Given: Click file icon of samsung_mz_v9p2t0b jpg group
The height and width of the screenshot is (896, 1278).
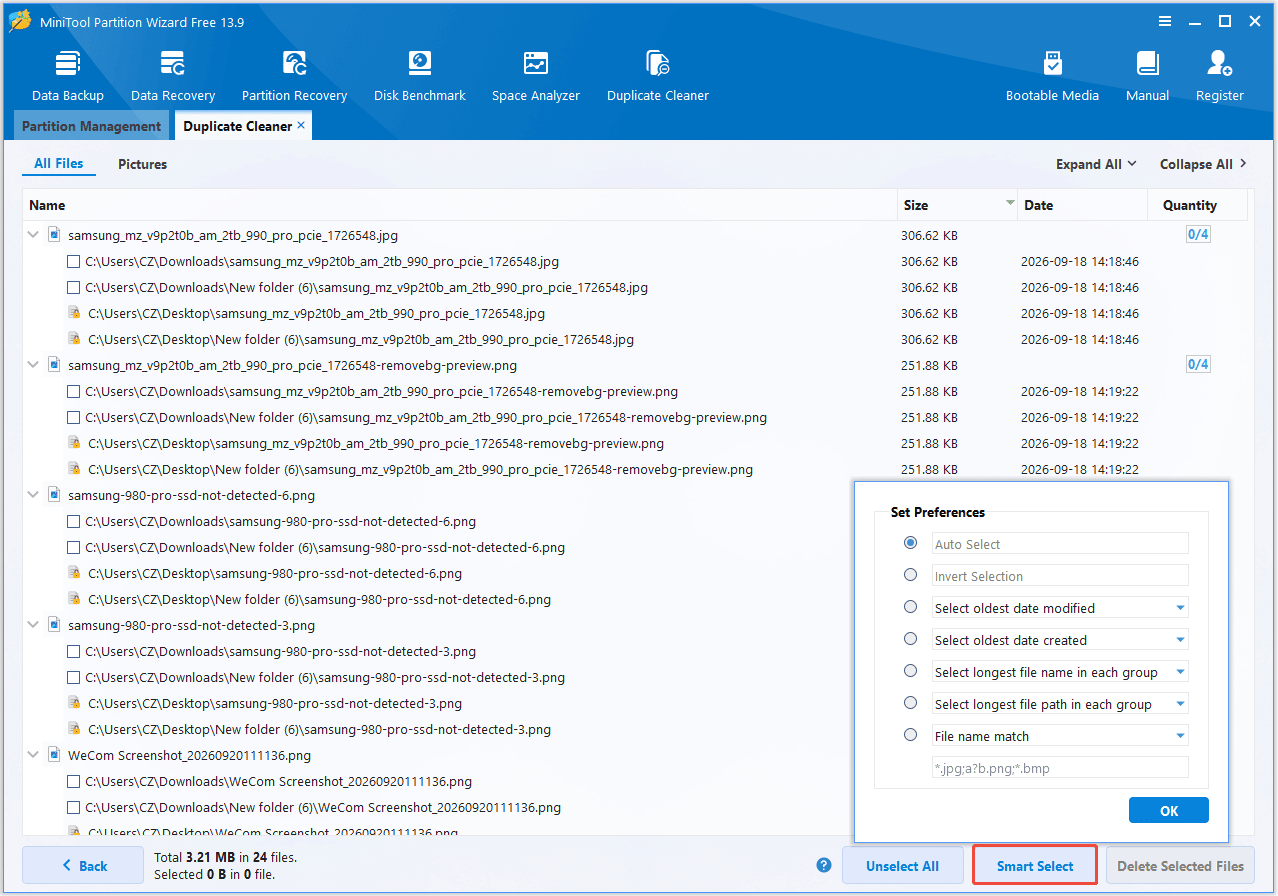Looking at the screenshot, I should pyautogui.click(x=54, y=235).
